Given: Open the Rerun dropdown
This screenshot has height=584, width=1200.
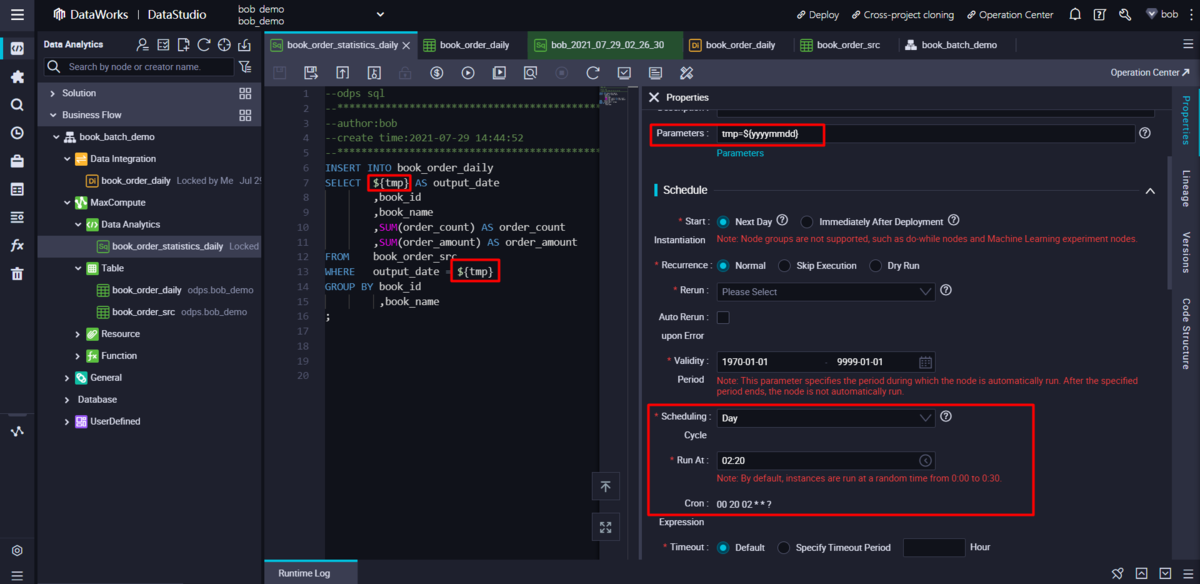Looking at the screenshot, I should coord(826,291).
